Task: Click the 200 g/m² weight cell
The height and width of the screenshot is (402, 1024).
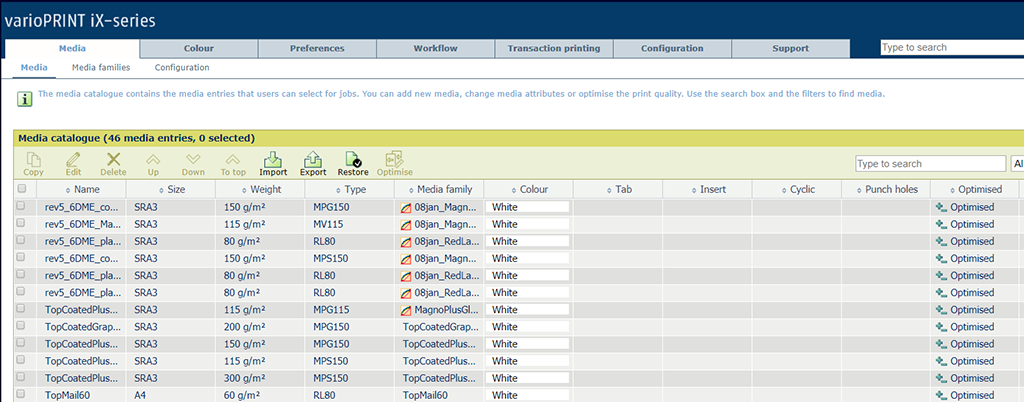Action: tap(244, 327)
